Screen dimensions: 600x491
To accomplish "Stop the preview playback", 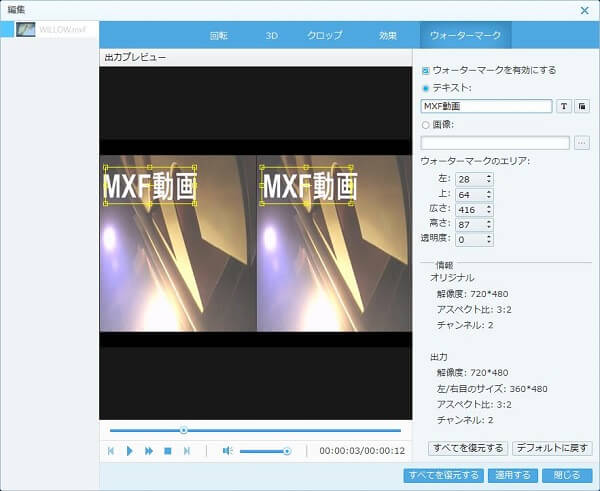I will coord(168,451).
